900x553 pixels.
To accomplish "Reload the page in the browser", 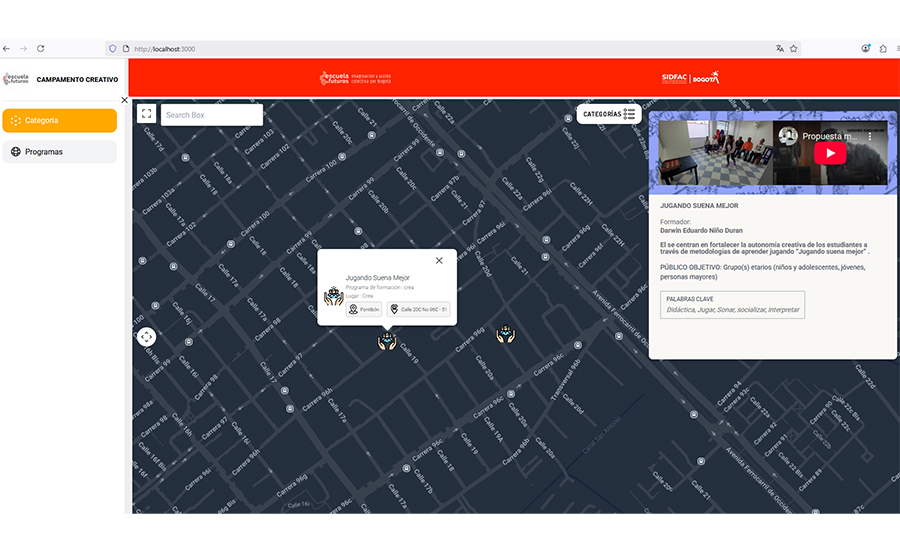I will click(41, 48).
